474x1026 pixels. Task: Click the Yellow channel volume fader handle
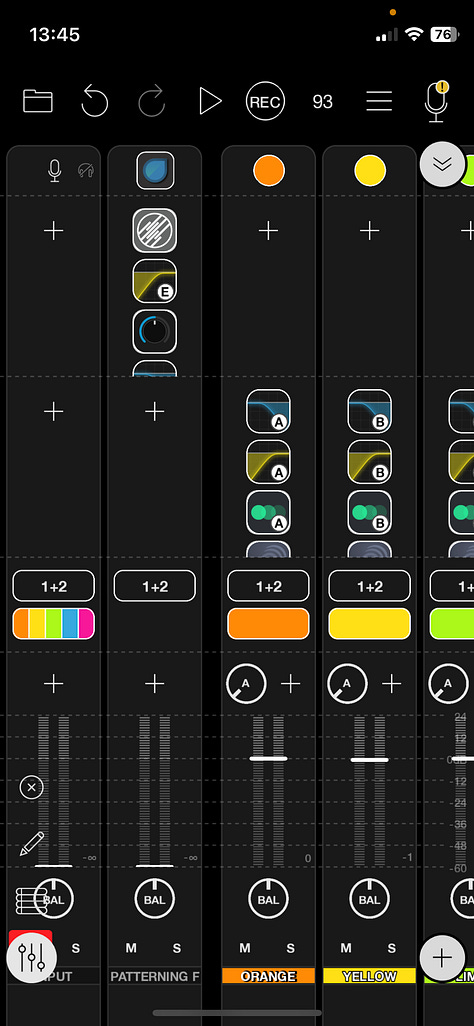[x=370, y=760]
